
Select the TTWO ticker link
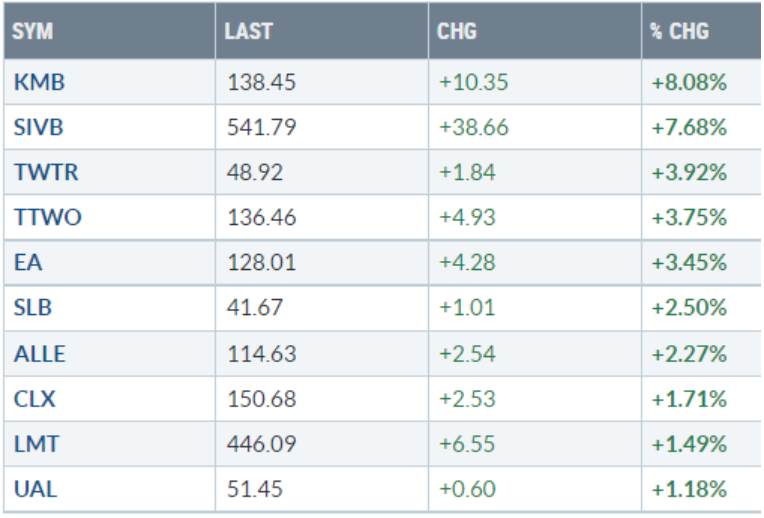pos(48,218)
